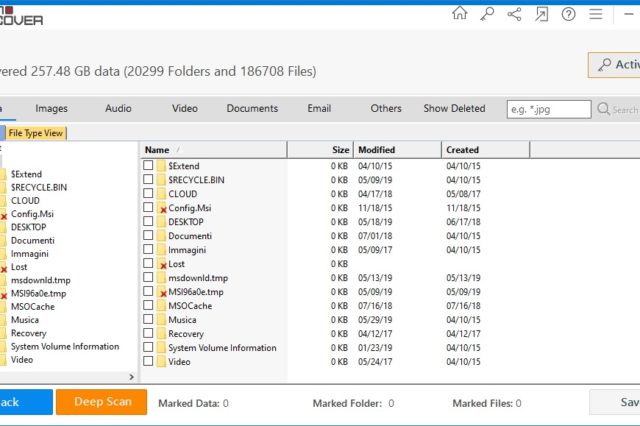
Task: Click the Config.Msi folder icon in file list
Action: click(161, 208)
